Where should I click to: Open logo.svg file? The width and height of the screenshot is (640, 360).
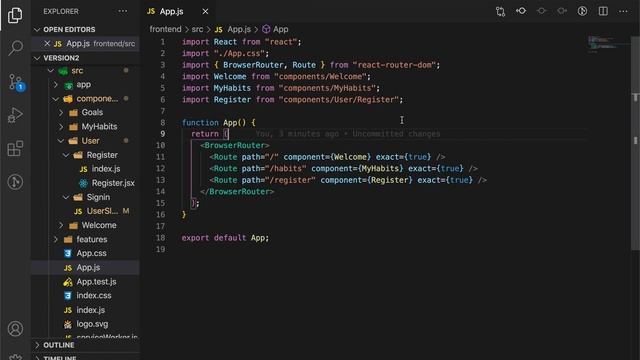pyautogui.click(x=92, y=324)
